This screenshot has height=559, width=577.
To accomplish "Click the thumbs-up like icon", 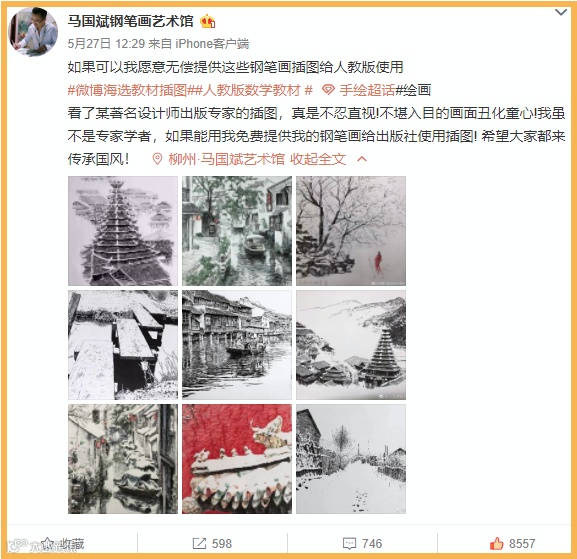I will [496, 543].
